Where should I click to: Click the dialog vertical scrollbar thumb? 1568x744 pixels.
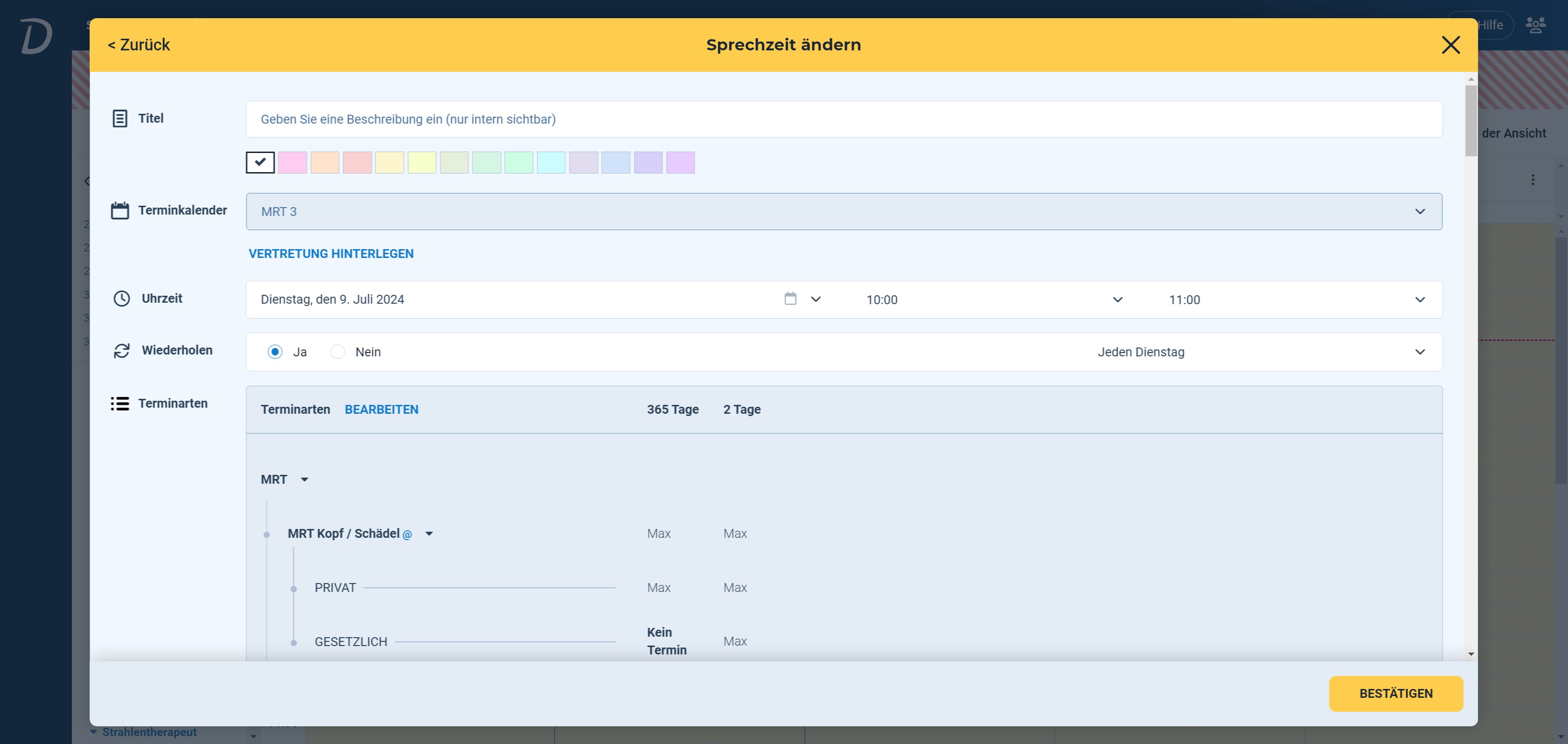coord(1471,120)
